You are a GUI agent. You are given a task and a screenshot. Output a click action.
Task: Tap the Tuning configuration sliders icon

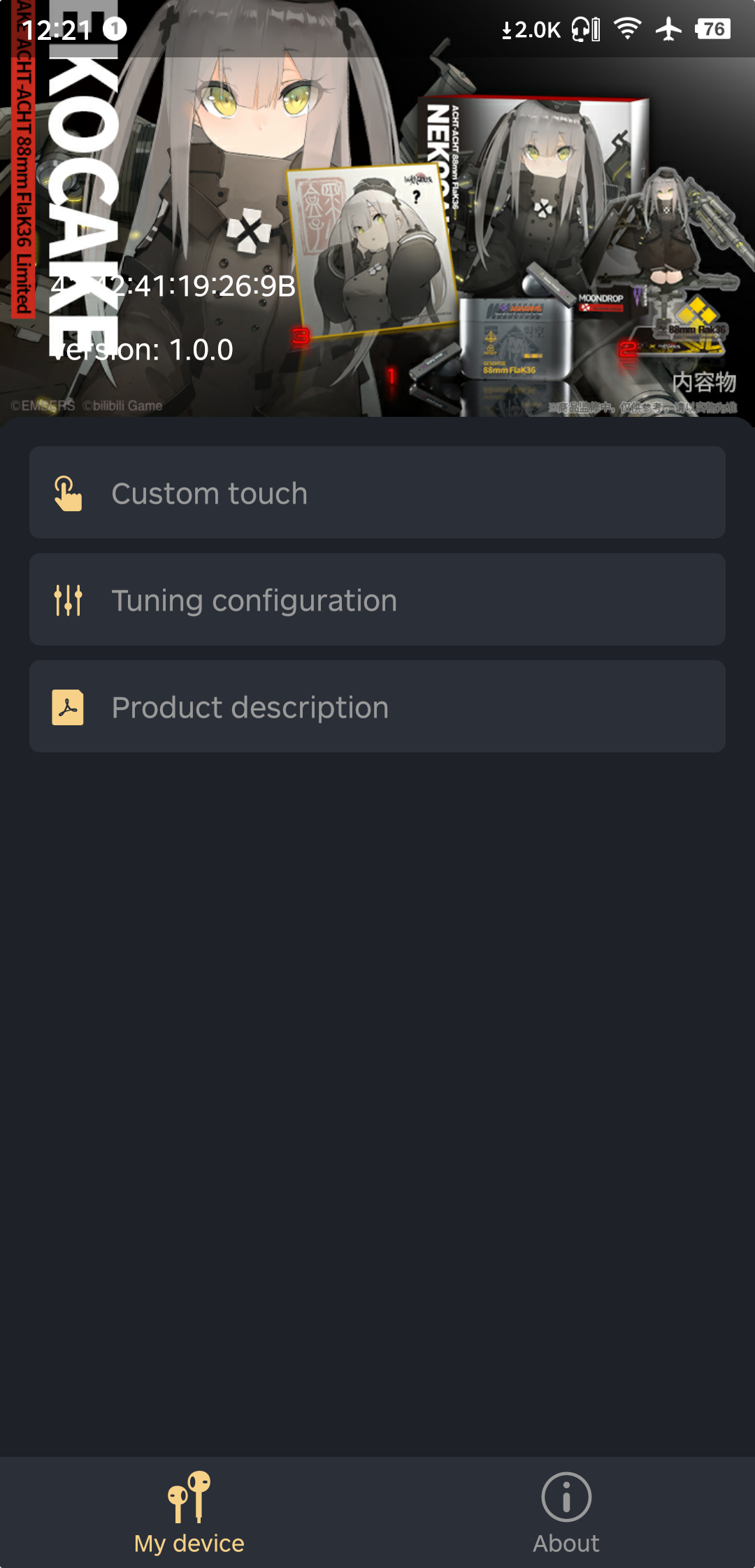(x=68, y=600)
